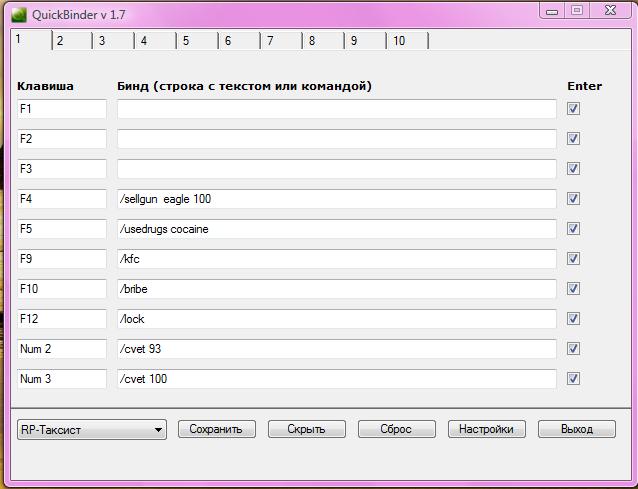Select tab 4
The height and width of the screenshot is (489, 638).
click(156, 41)
